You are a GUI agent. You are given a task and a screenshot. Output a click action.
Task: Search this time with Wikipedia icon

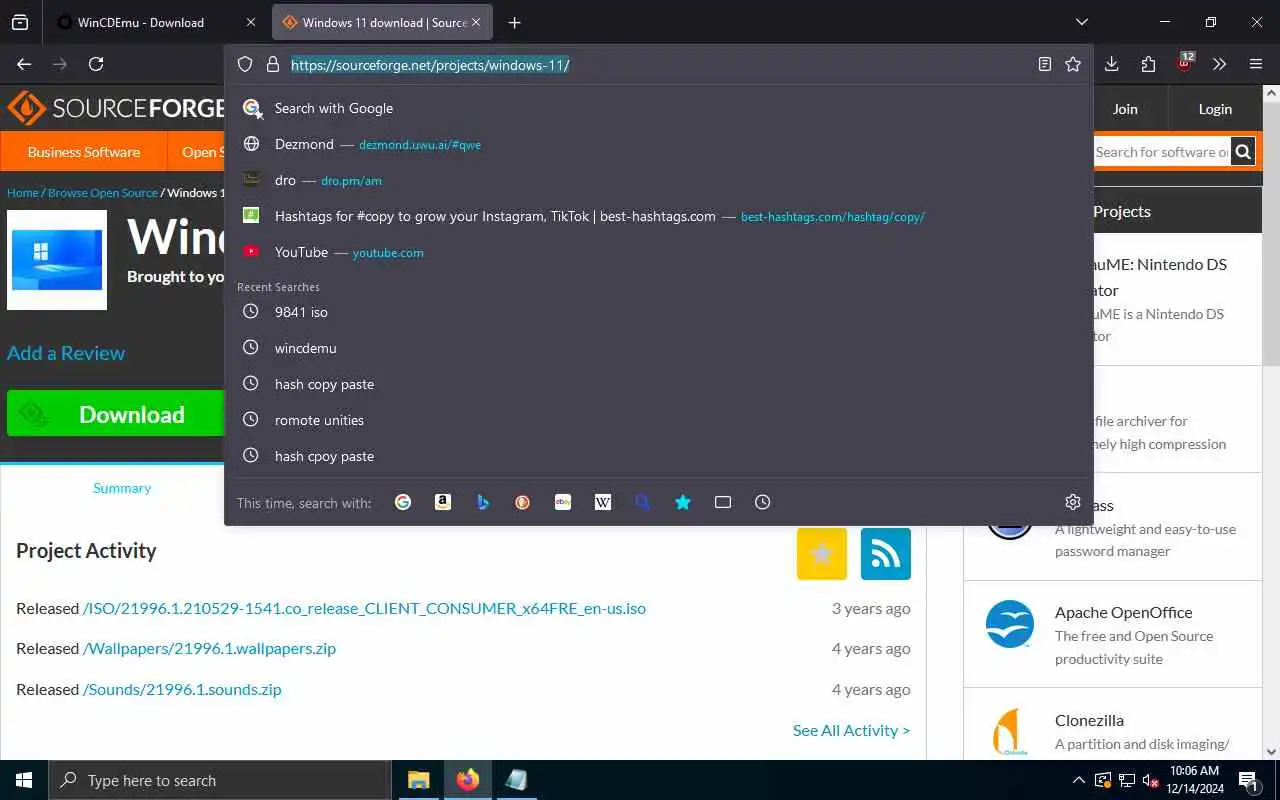pos(603,502)
